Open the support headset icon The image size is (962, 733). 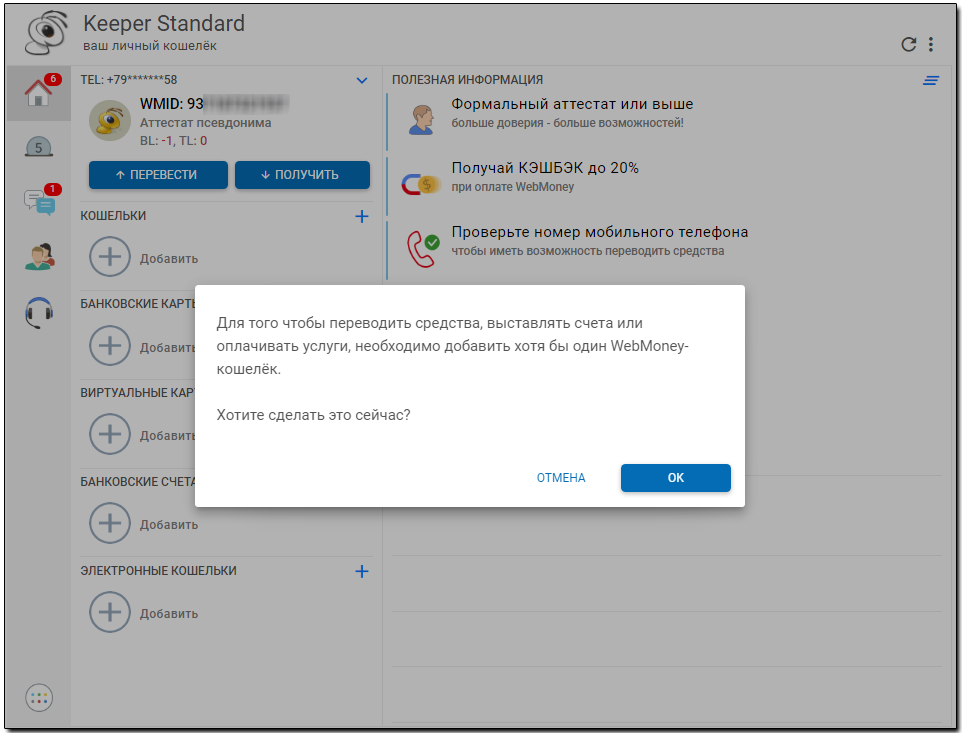coord(39,312)
